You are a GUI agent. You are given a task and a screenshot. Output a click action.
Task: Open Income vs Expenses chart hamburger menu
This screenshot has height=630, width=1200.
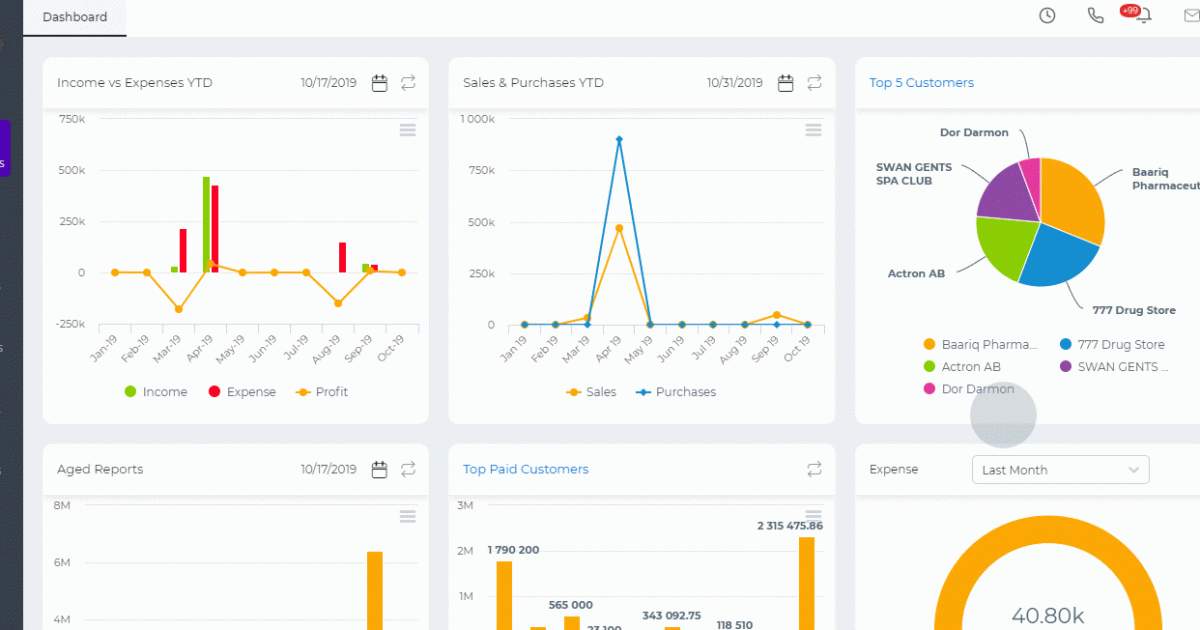click(x=407, y=130)
